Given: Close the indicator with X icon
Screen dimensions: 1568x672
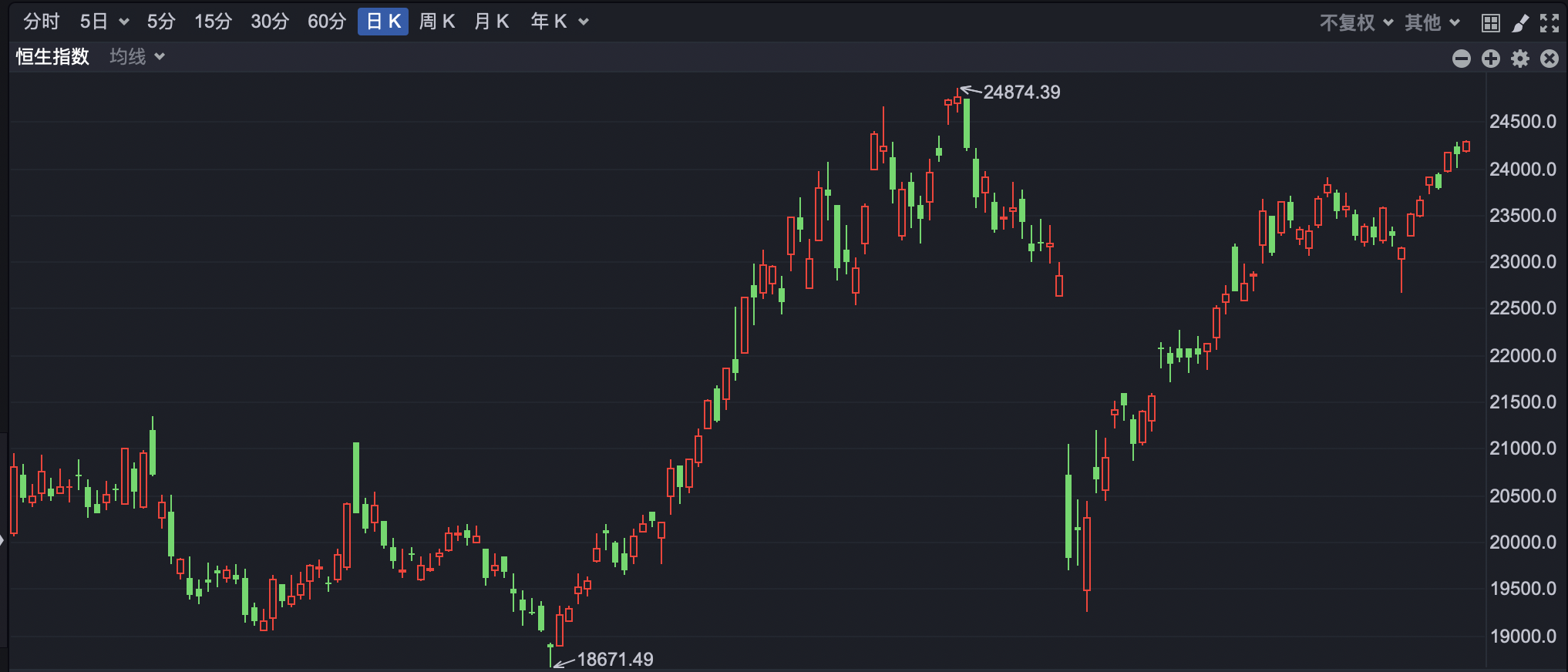Looking at the screenshot, I should (1549, 59).
